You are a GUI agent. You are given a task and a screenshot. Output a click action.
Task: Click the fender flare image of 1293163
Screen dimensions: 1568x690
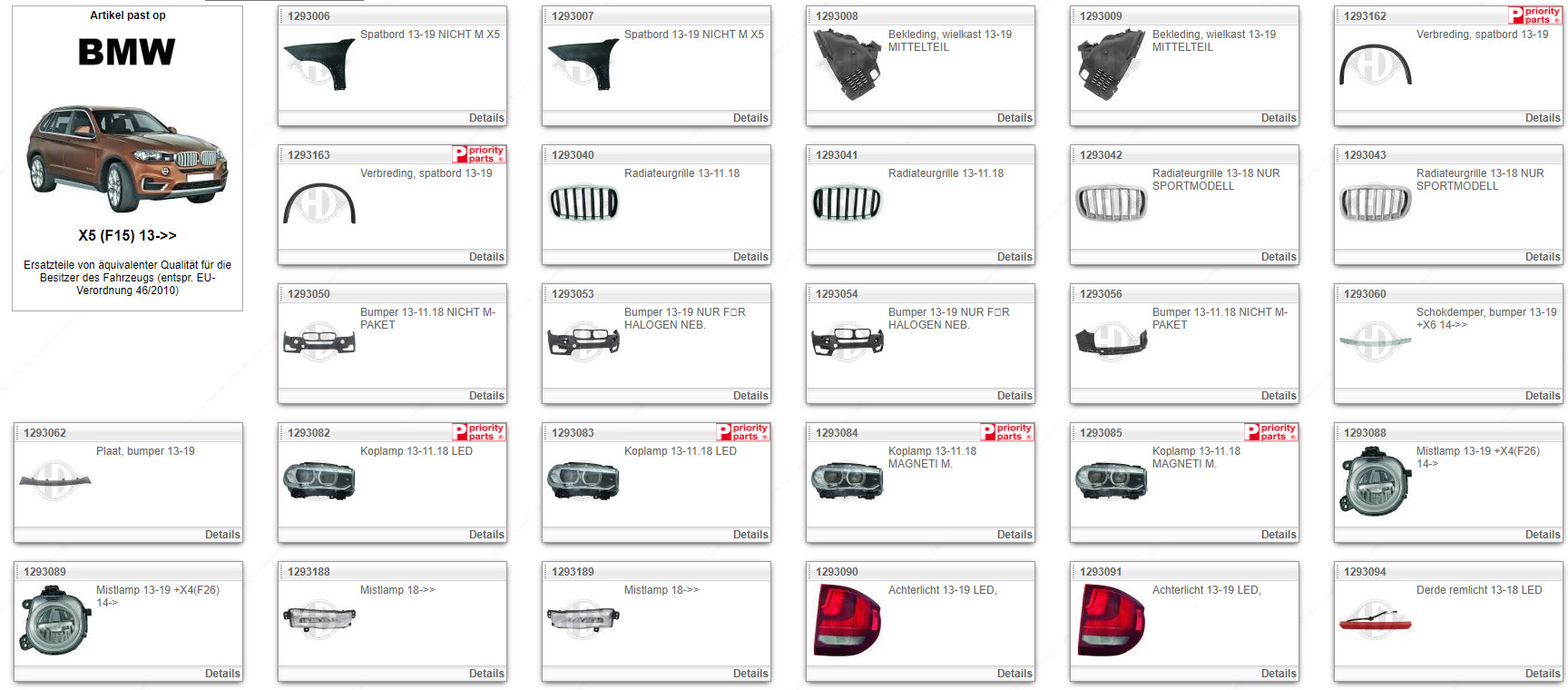pyautogui.click(x=319, y=203)
